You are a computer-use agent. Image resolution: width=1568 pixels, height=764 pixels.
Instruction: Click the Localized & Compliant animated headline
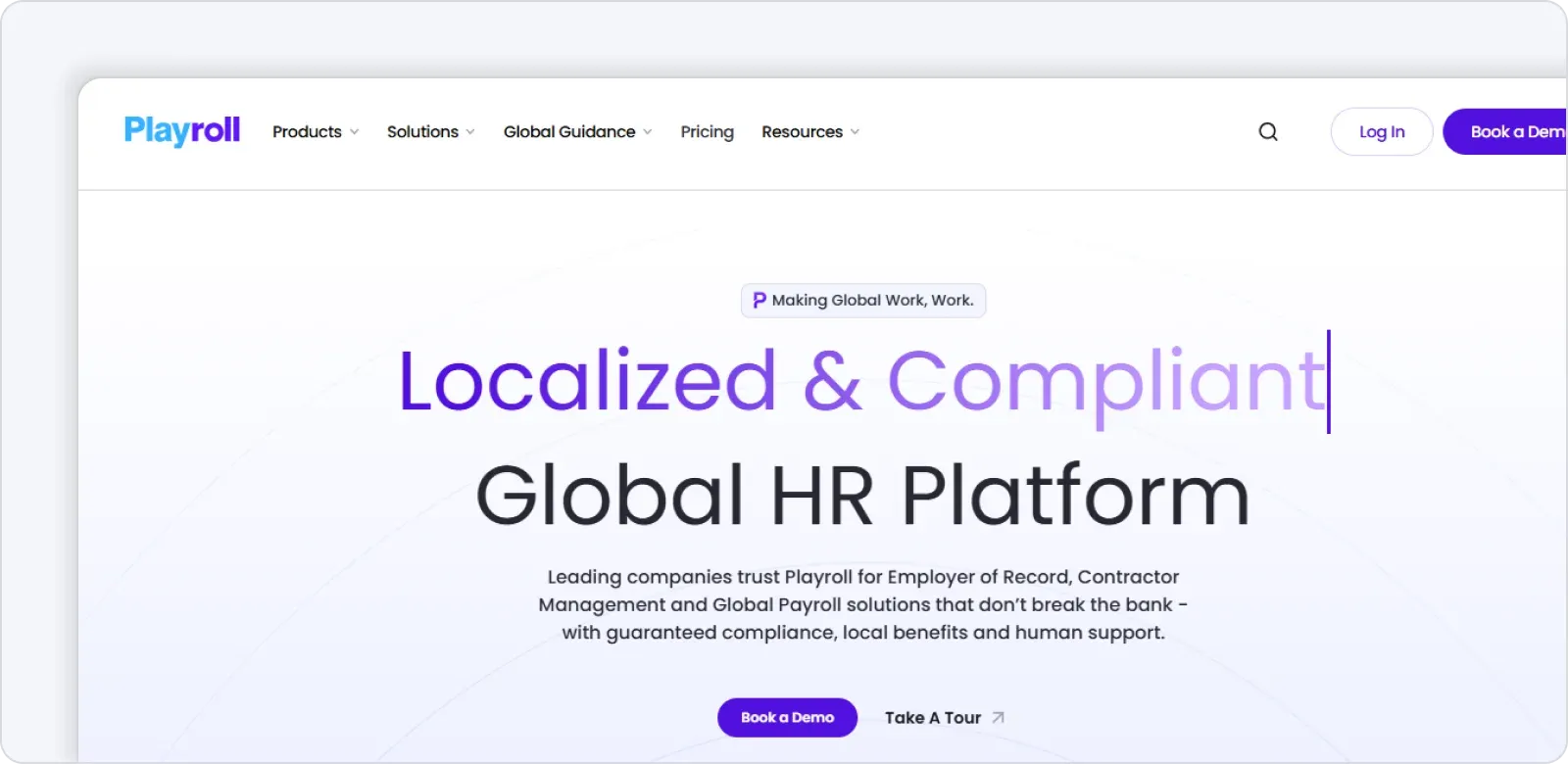(861, 381)
